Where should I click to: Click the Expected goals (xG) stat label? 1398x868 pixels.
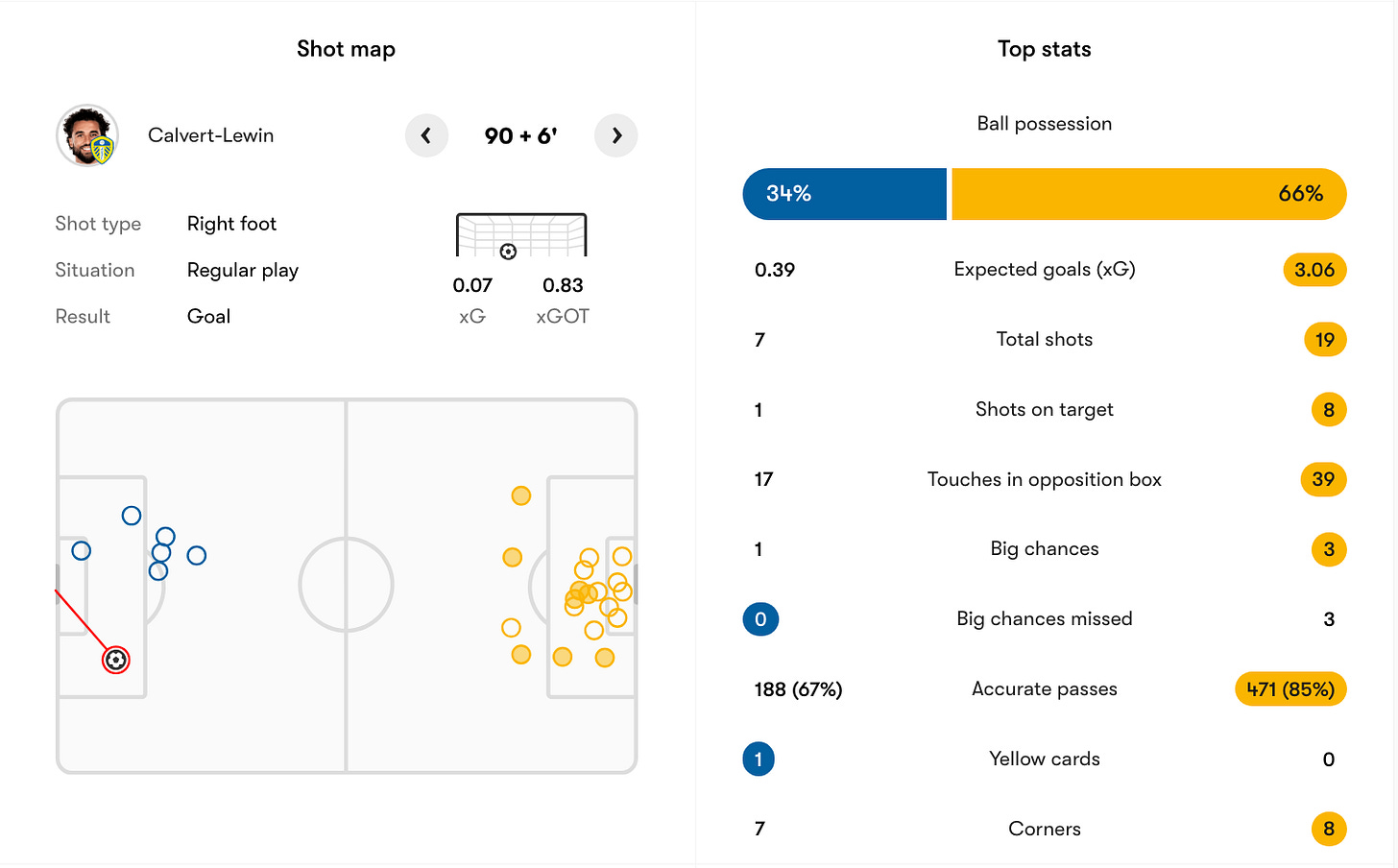coord(1045,270)
